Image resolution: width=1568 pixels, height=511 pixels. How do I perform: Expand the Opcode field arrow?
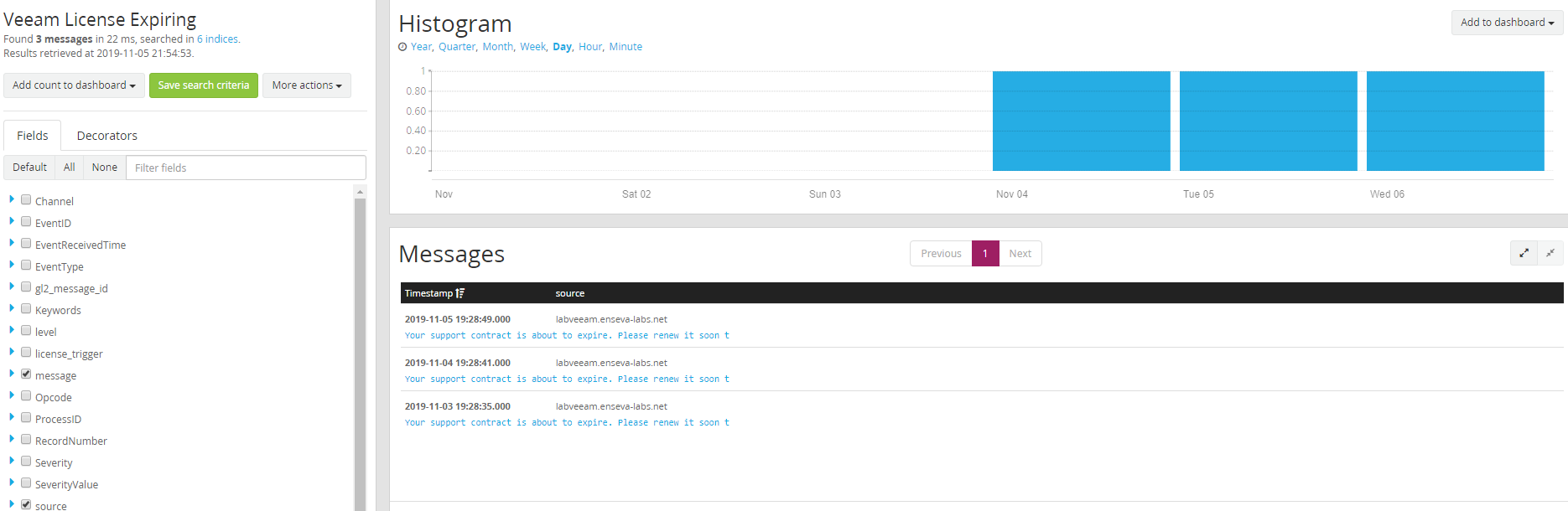[12, 395]
